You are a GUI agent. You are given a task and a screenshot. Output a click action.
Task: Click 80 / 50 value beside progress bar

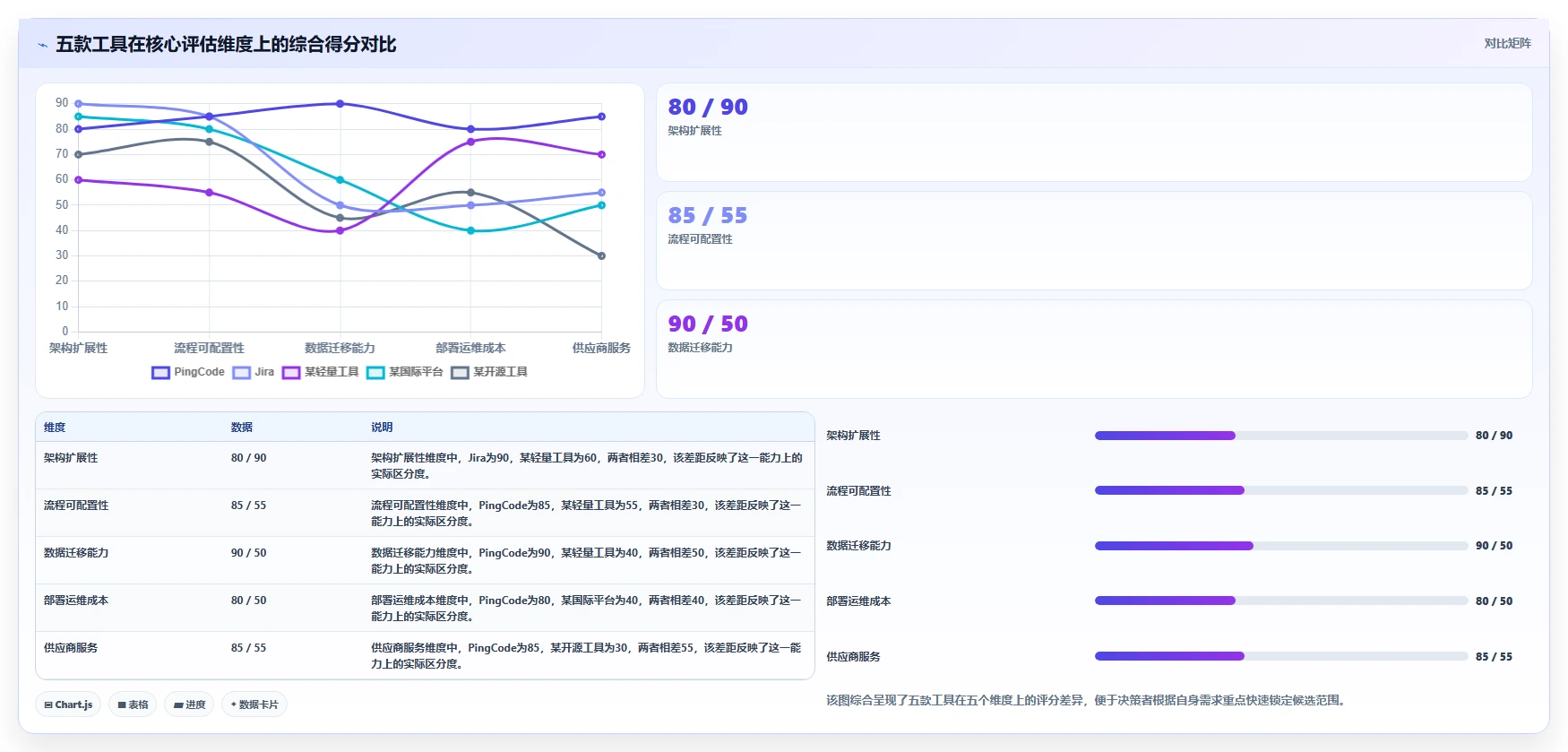pyautogui.click(x=1494, y=601)
